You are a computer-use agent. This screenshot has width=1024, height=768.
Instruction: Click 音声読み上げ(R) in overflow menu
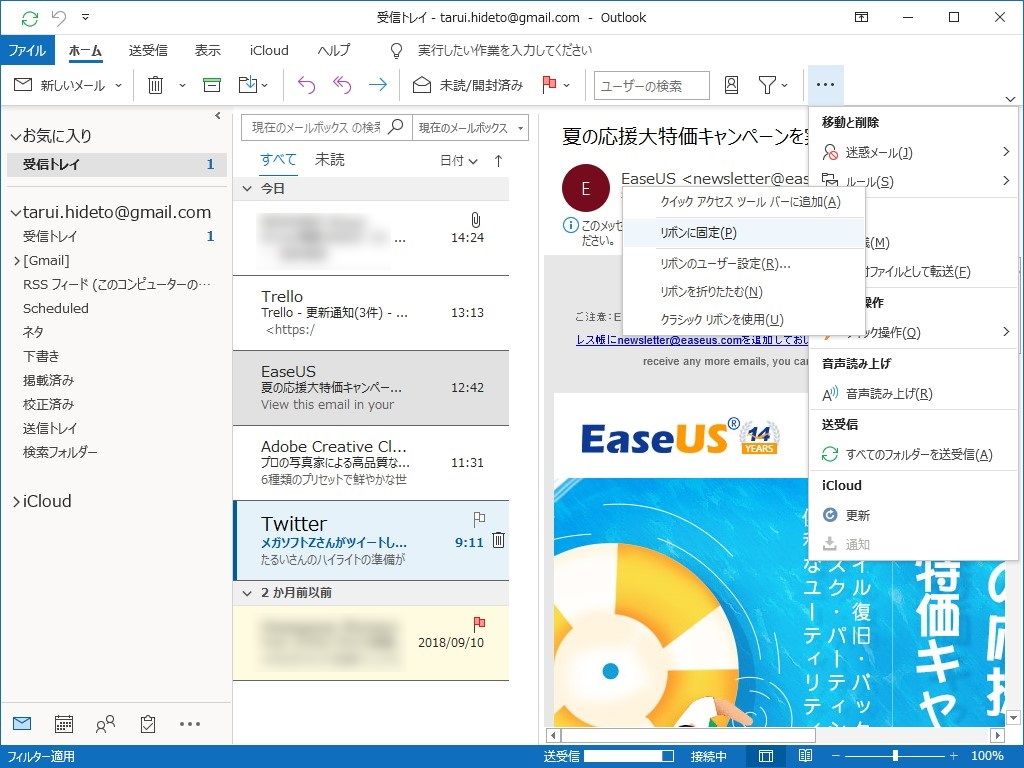point(914,394)
